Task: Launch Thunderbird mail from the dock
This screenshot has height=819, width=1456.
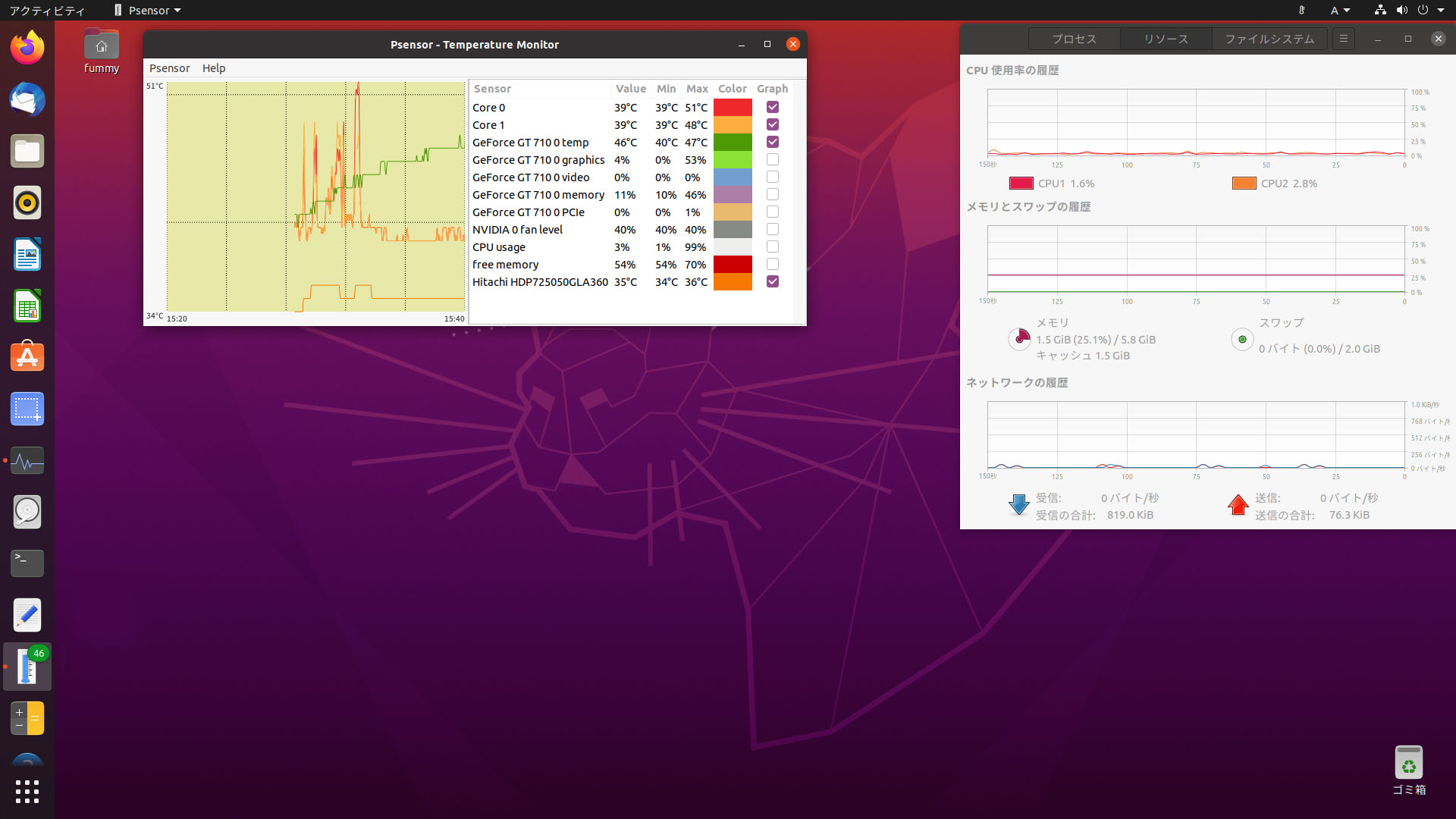Action: coord(27,100)
